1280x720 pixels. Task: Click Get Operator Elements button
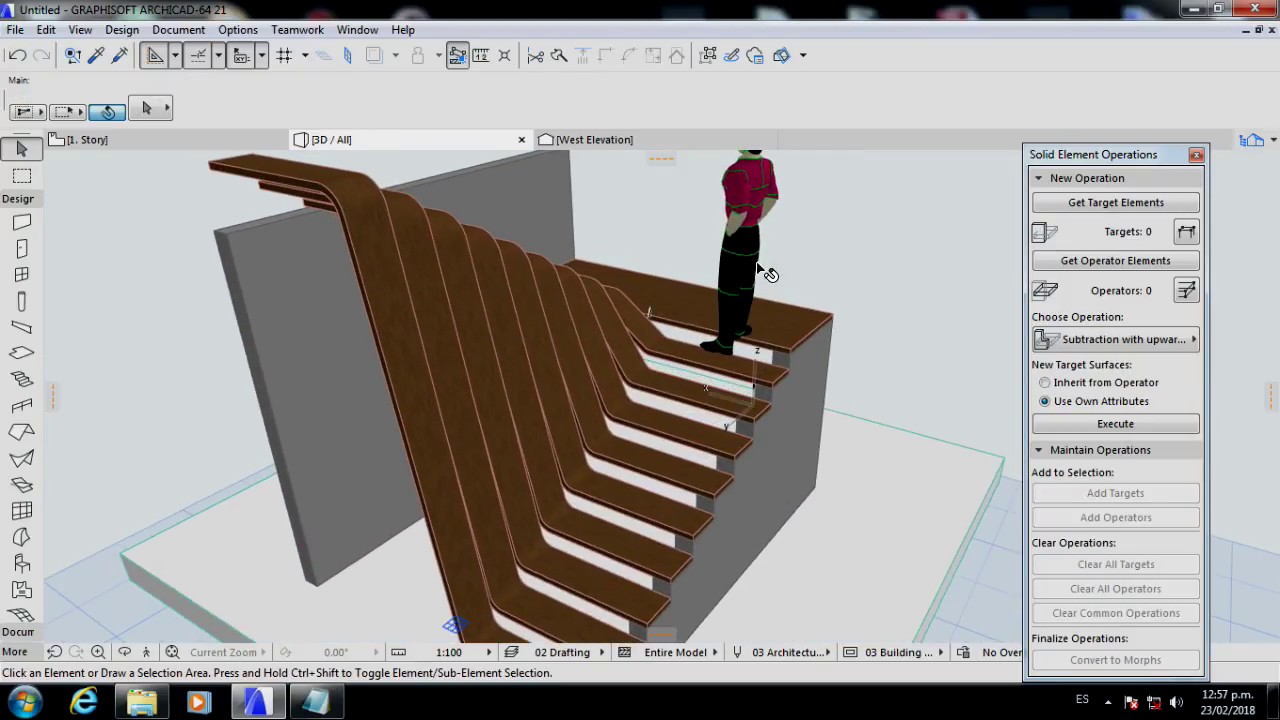click(1116, 261)
